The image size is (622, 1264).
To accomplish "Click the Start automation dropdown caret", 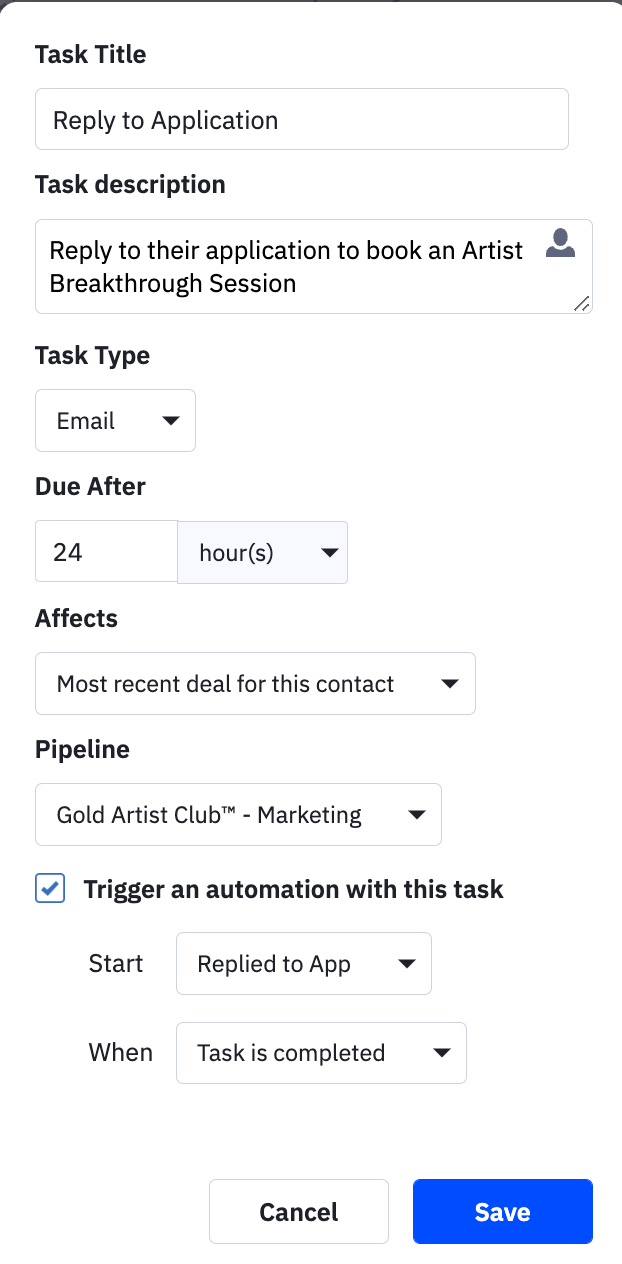I will tap(406, 964).
